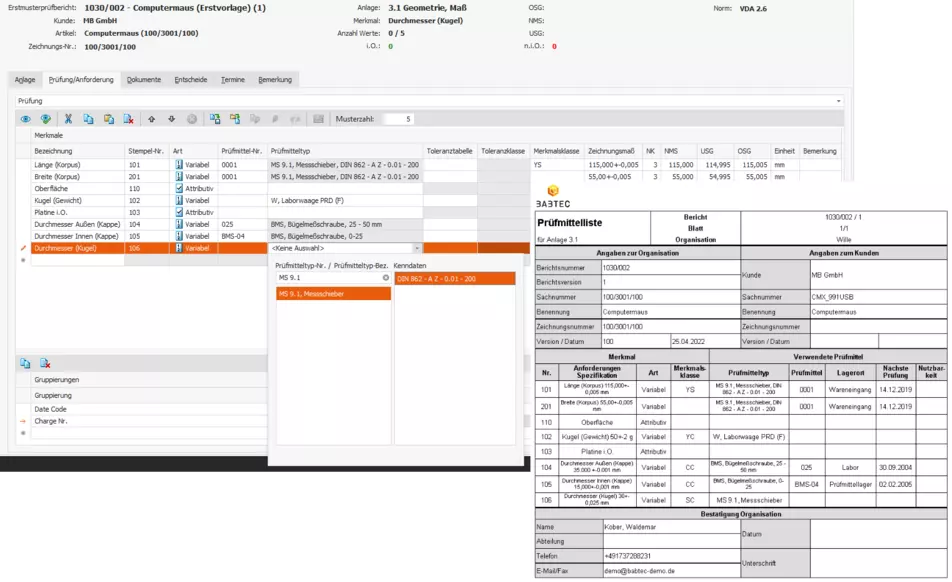
Task: Click the greyed save disk icon
Action: 318,119
